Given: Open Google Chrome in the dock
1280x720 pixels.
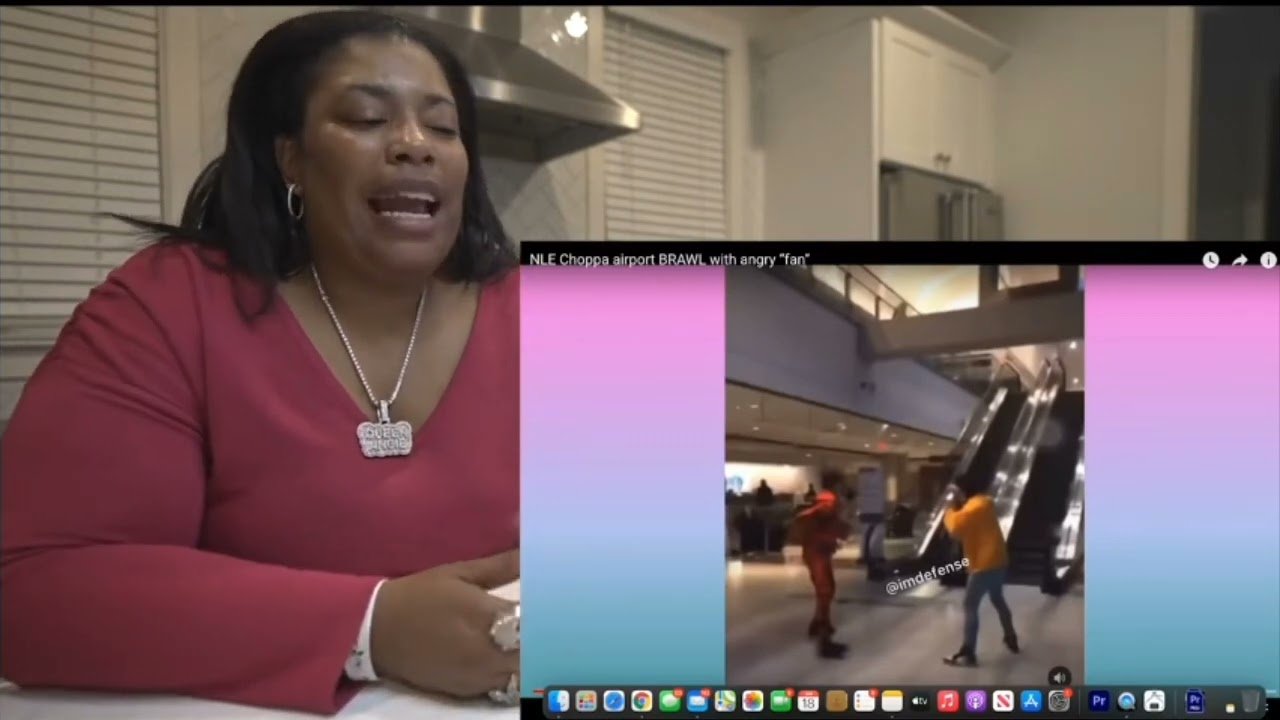Looking at the screenshot, I should point(642,701).
